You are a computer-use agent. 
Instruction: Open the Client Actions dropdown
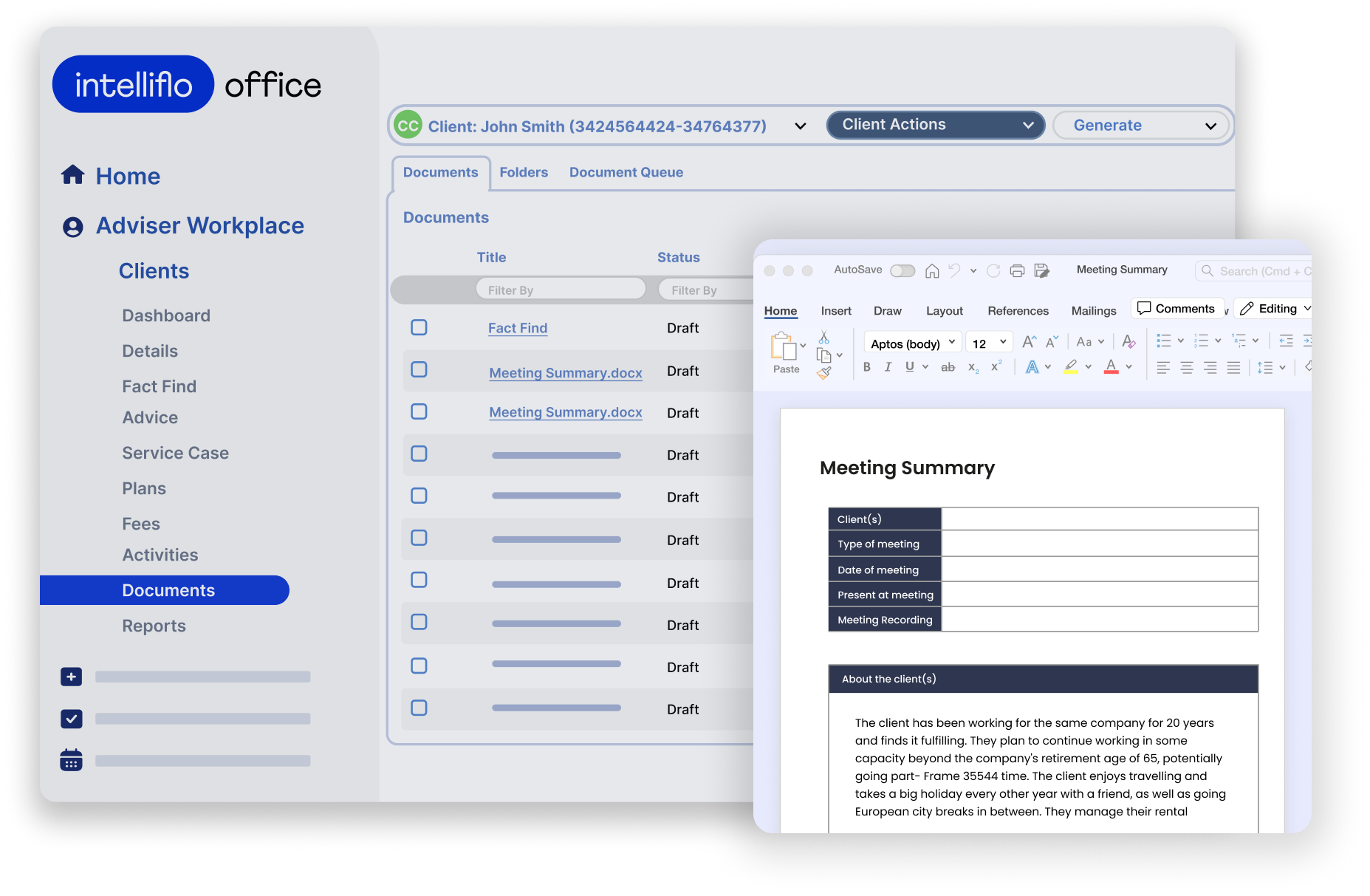pos(935,125)
